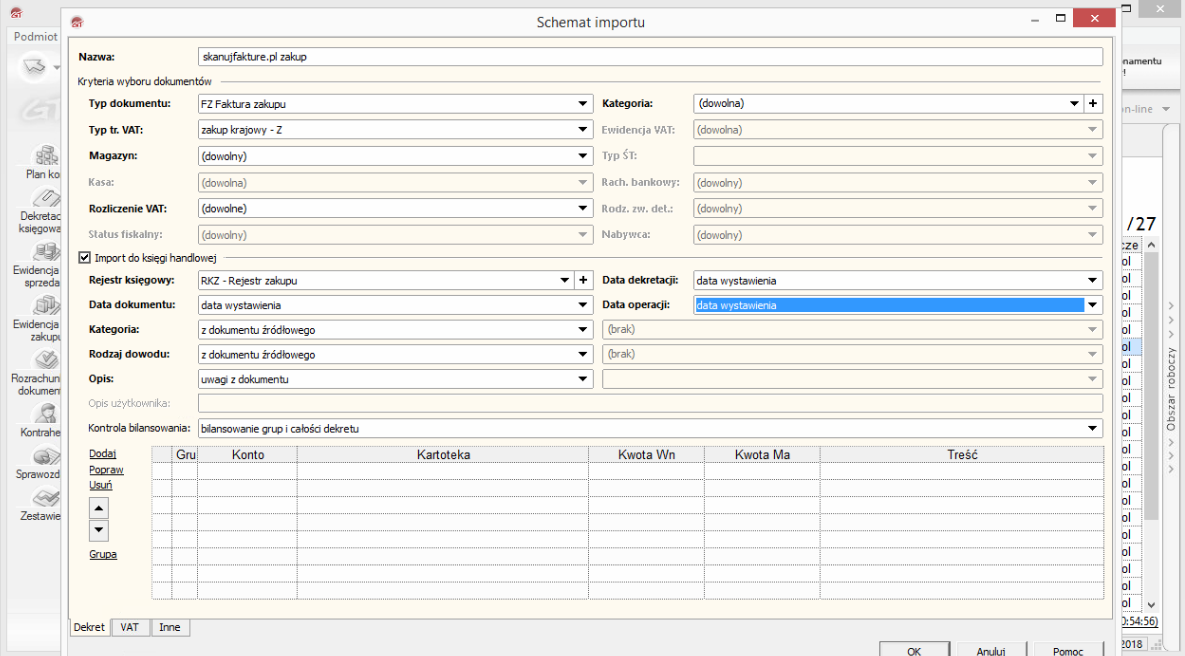Click the Anuluj button

tap(990, 650)
